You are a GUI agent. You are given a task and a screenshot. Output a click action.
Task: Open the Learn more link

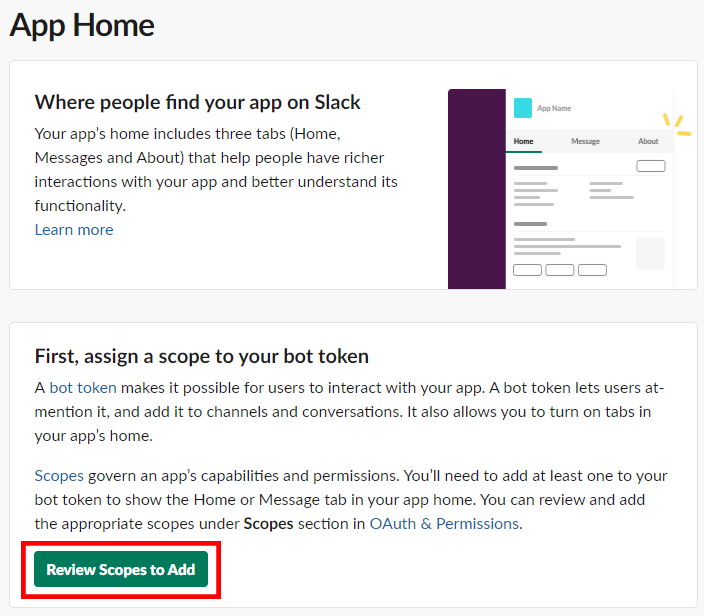pos(74,230)
